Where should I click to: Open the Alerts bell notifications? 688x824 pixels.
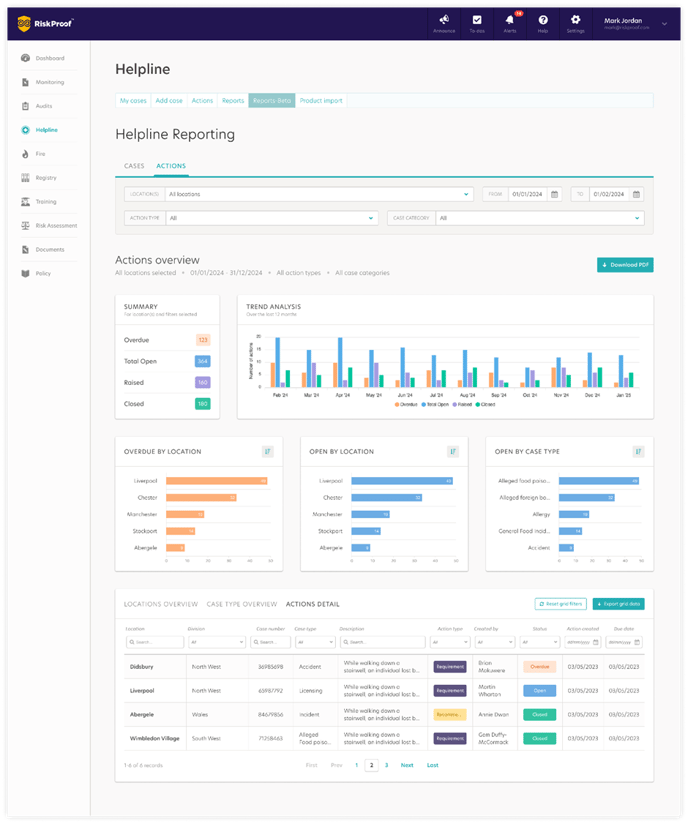pos(510,20)
